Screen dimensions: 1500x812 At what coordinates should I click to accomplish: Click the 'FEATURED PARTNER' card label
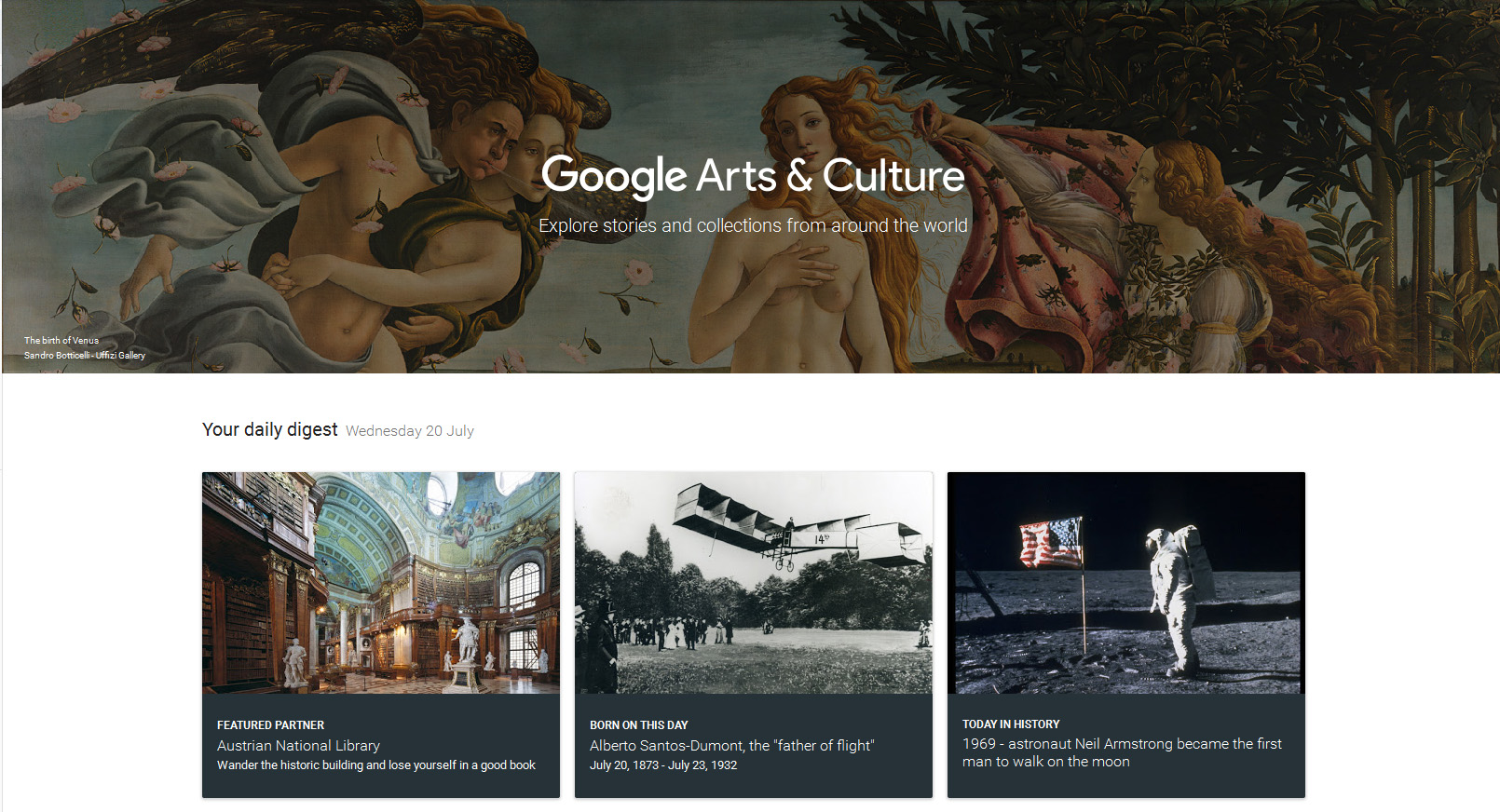coord(270,725)
